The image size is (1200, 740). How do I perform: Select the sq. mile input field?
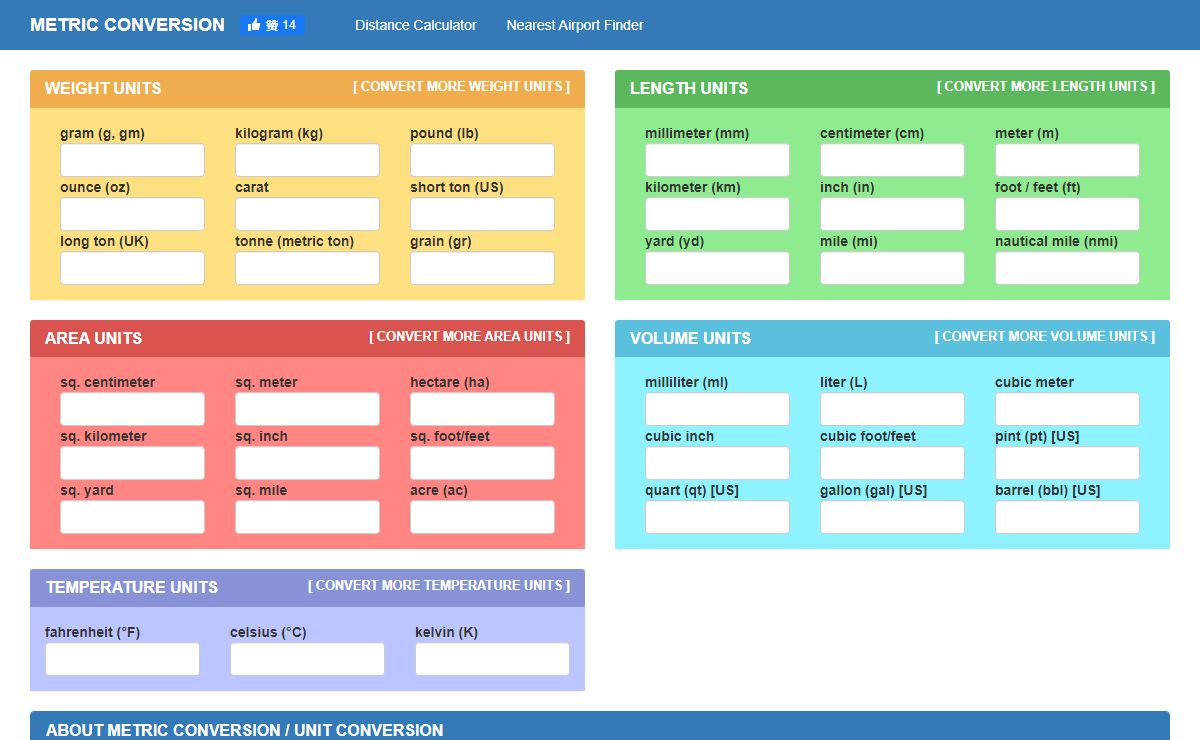point(307,517)
